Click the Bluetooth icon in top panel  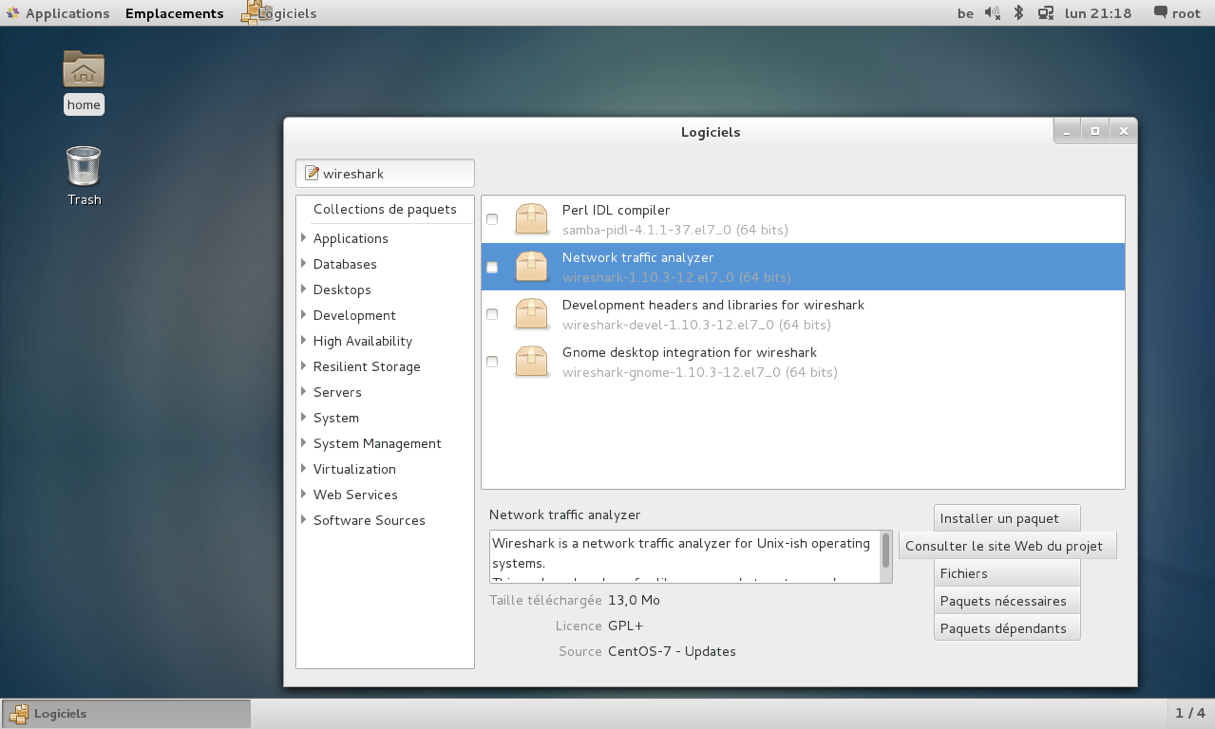coord(1019,13)
